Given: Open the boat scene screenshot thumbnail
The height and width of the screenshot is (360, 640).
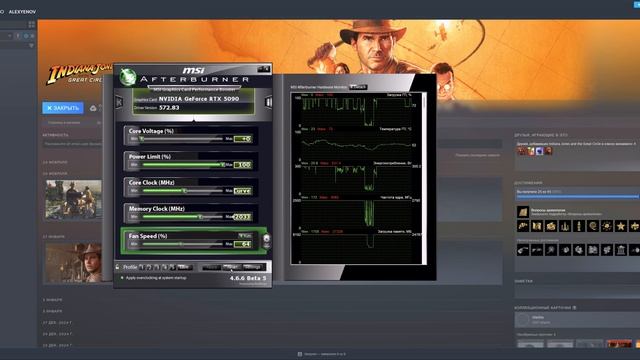Looking at the screenshot, I should [x=73, y=199].
